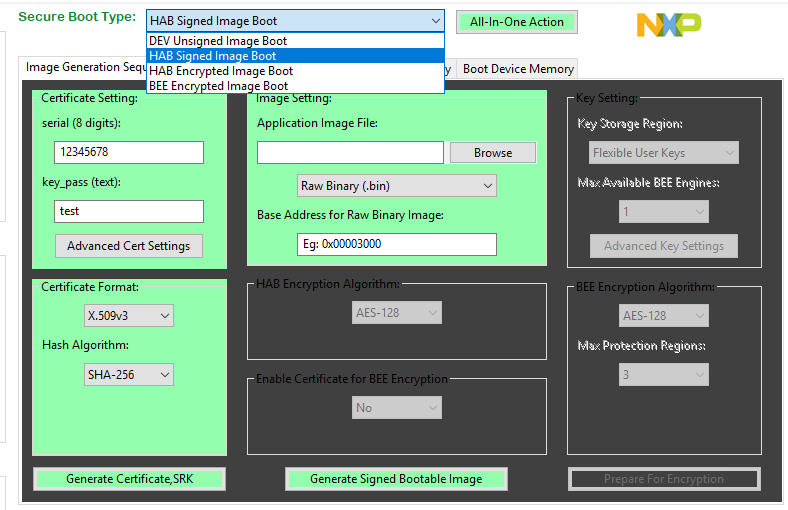Click the All-In-One Action button
Viewport: 788px width, 510px height.
point(517,22)
